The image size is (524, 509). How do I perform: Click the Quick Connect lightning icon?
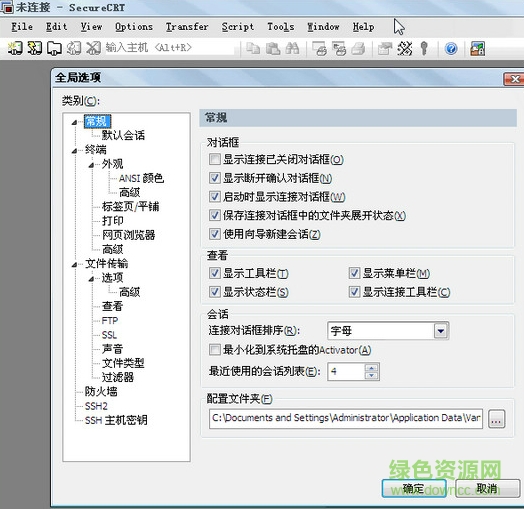35,48
